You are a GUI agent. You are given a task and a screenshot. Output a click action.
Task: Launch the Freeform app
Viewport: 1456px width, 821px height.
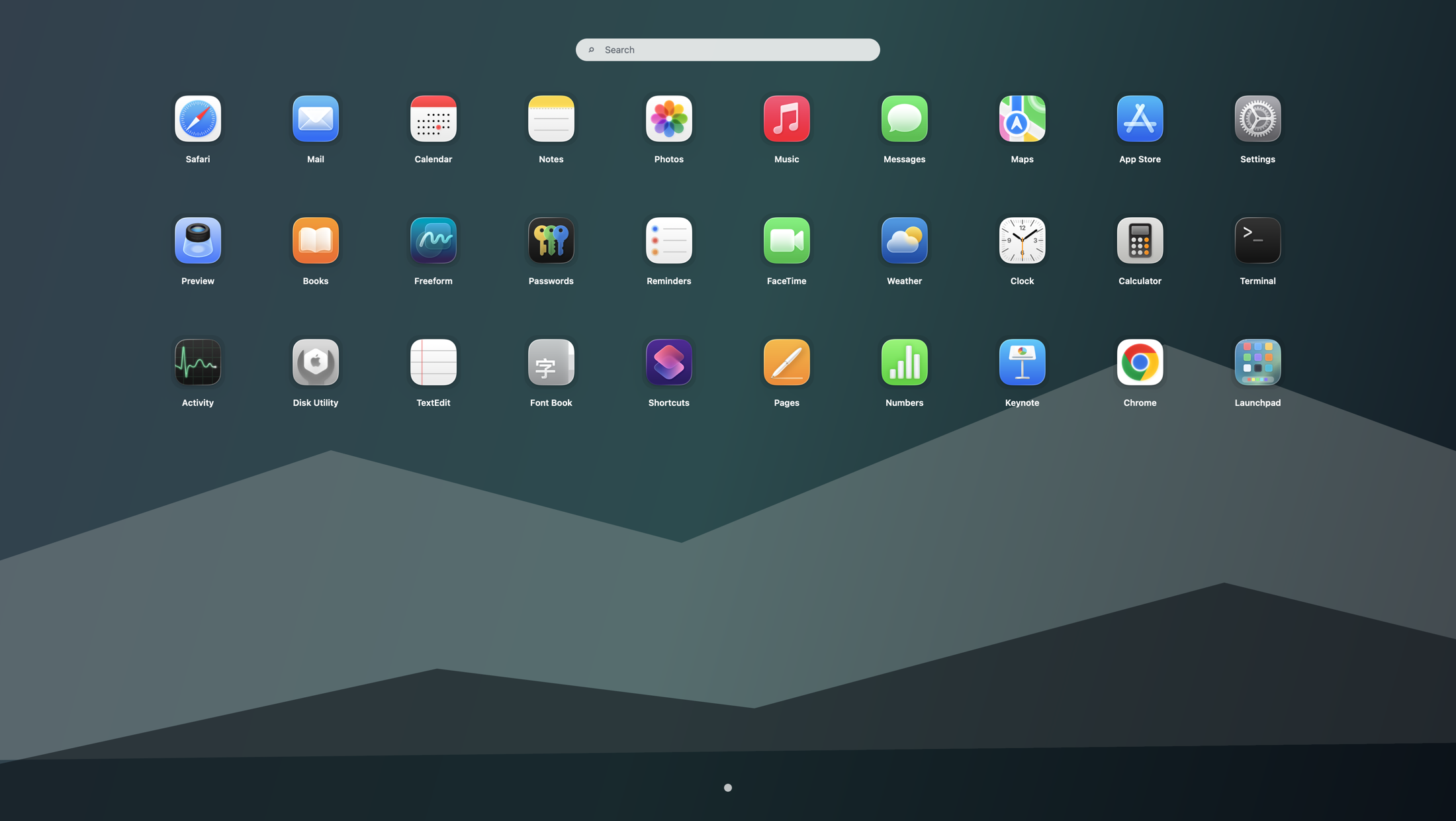click(x=433, y=240)
